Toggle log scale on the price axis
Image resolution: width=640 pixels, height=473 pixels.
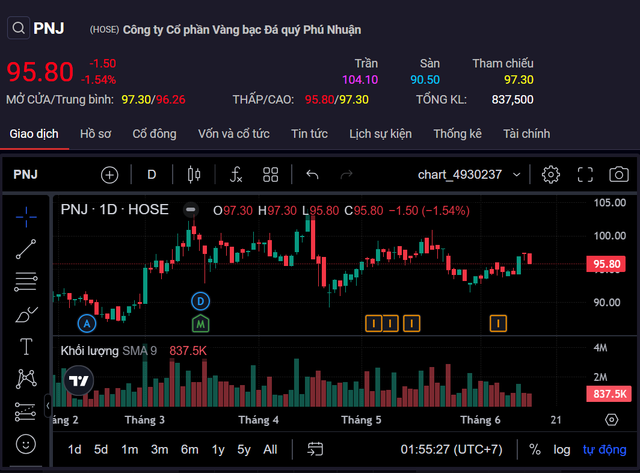pyautogui.click(x=562, y=449)
